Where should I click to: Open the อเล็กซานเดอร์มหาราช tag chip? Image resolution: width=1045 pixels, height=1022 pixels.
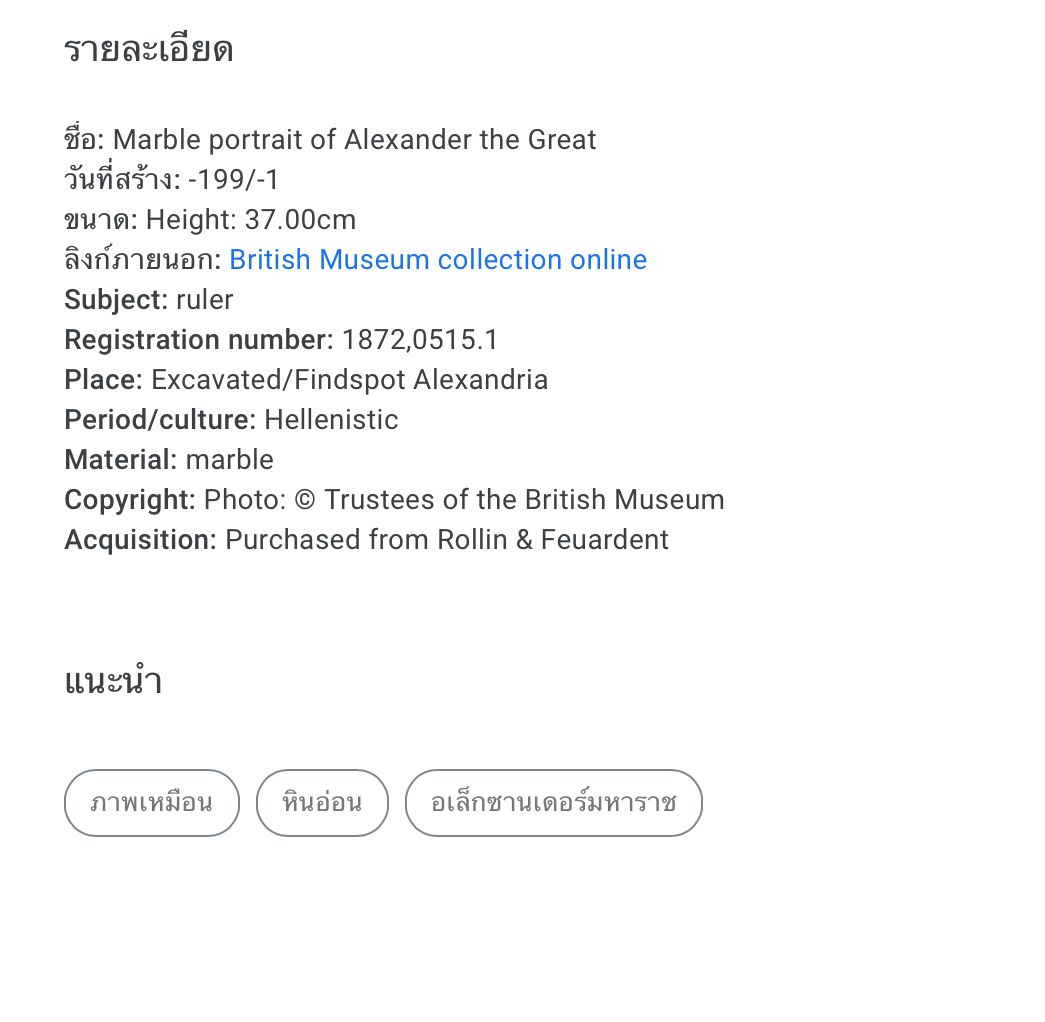[x=553, y=803]
